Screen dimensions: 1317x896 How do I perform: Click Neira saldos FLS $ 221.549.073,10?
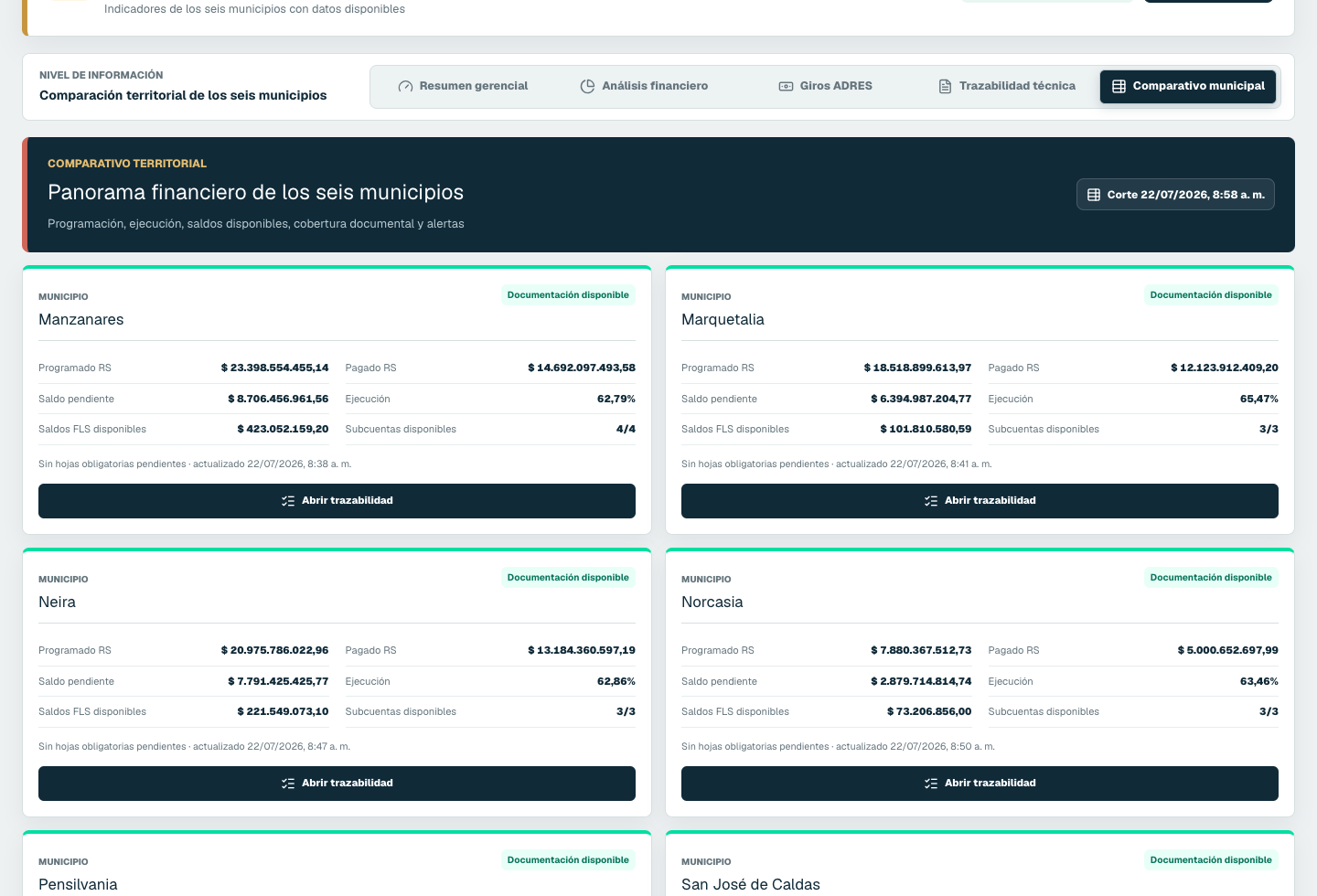click(x=283, y=711)
